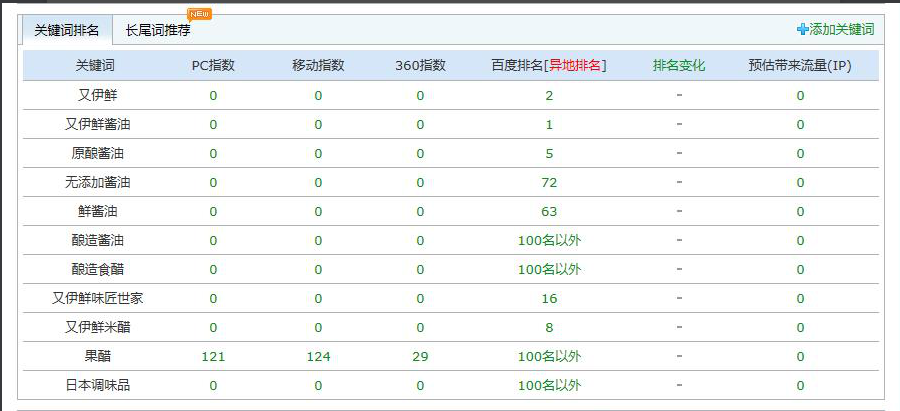This screenshot has height=411, width=900.
Task: Click the PC index value 121 for 果醋
Action: 213,357
